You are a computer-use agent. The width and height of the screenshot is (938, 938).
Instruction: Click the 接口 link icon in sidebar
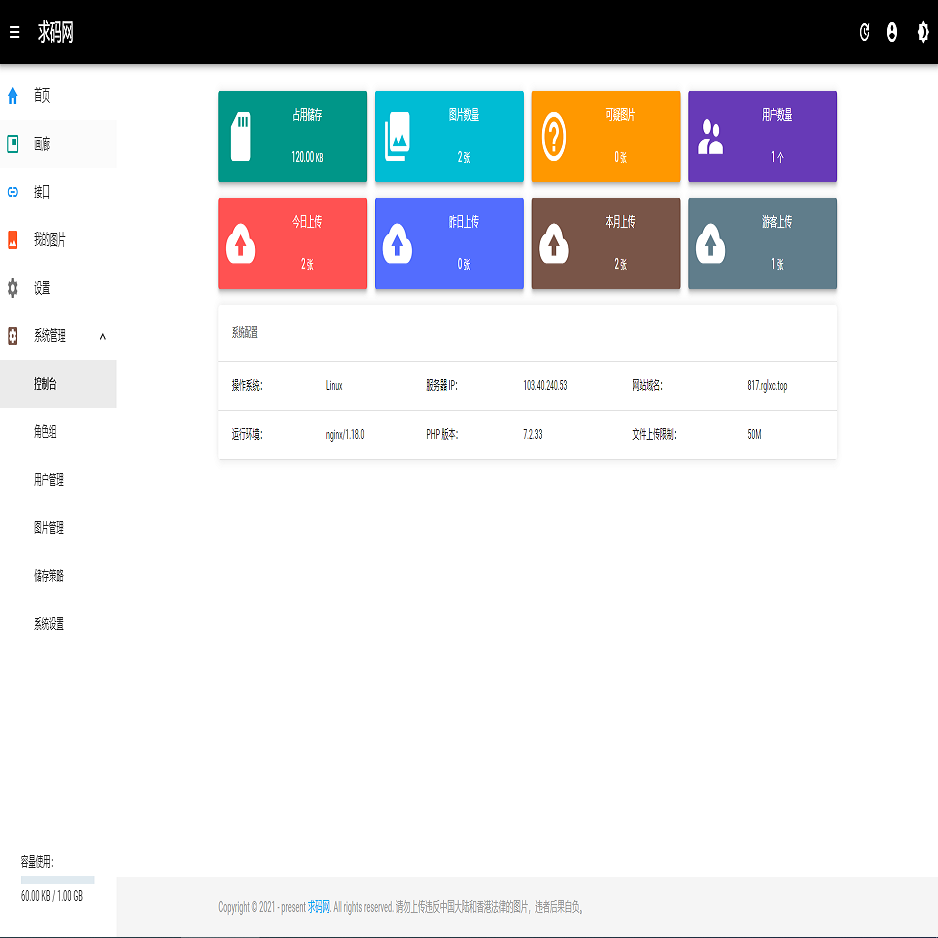tap(13, 192)
